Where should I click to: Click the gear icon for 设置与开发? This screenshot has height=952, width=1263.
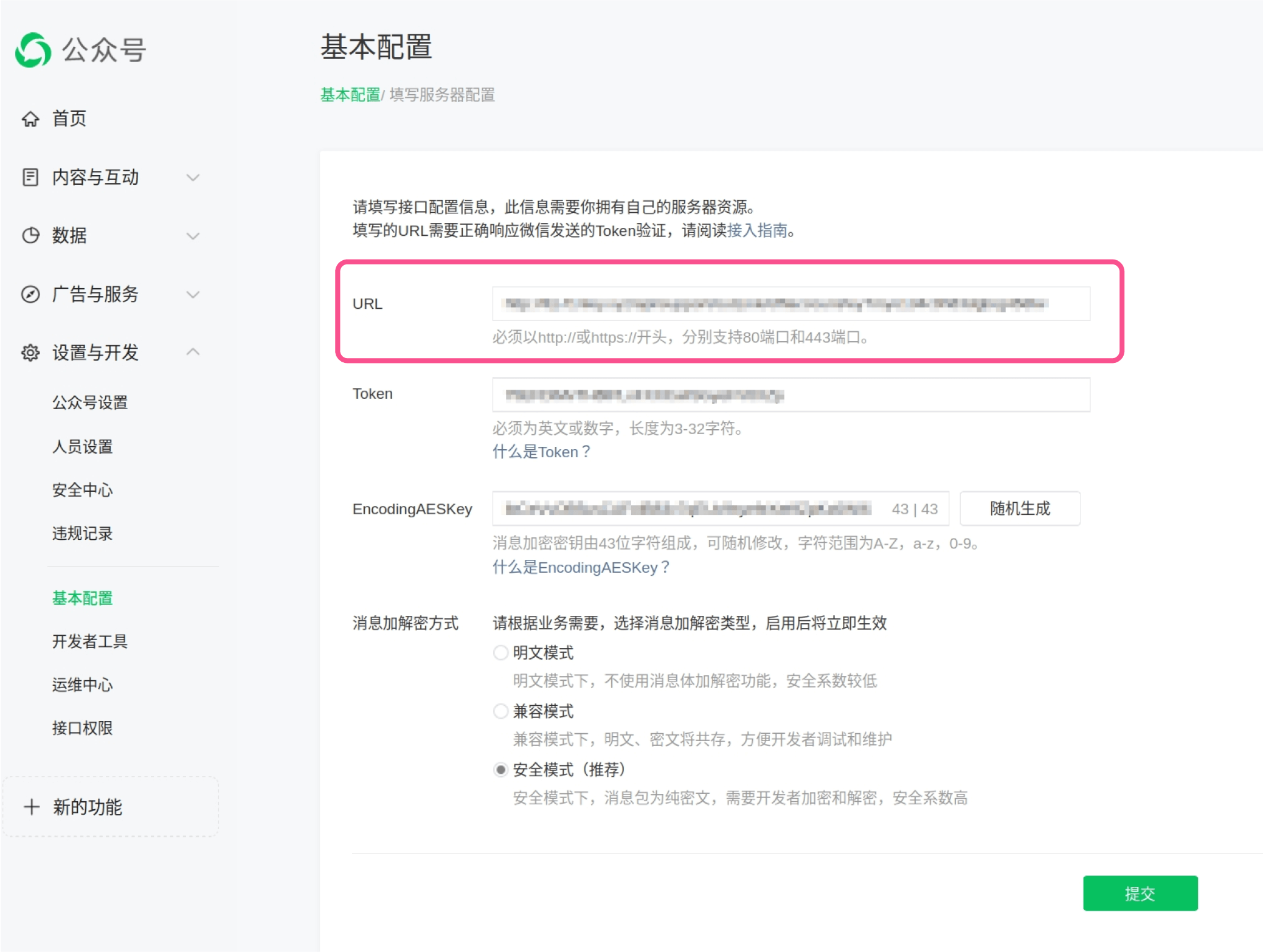30,353
